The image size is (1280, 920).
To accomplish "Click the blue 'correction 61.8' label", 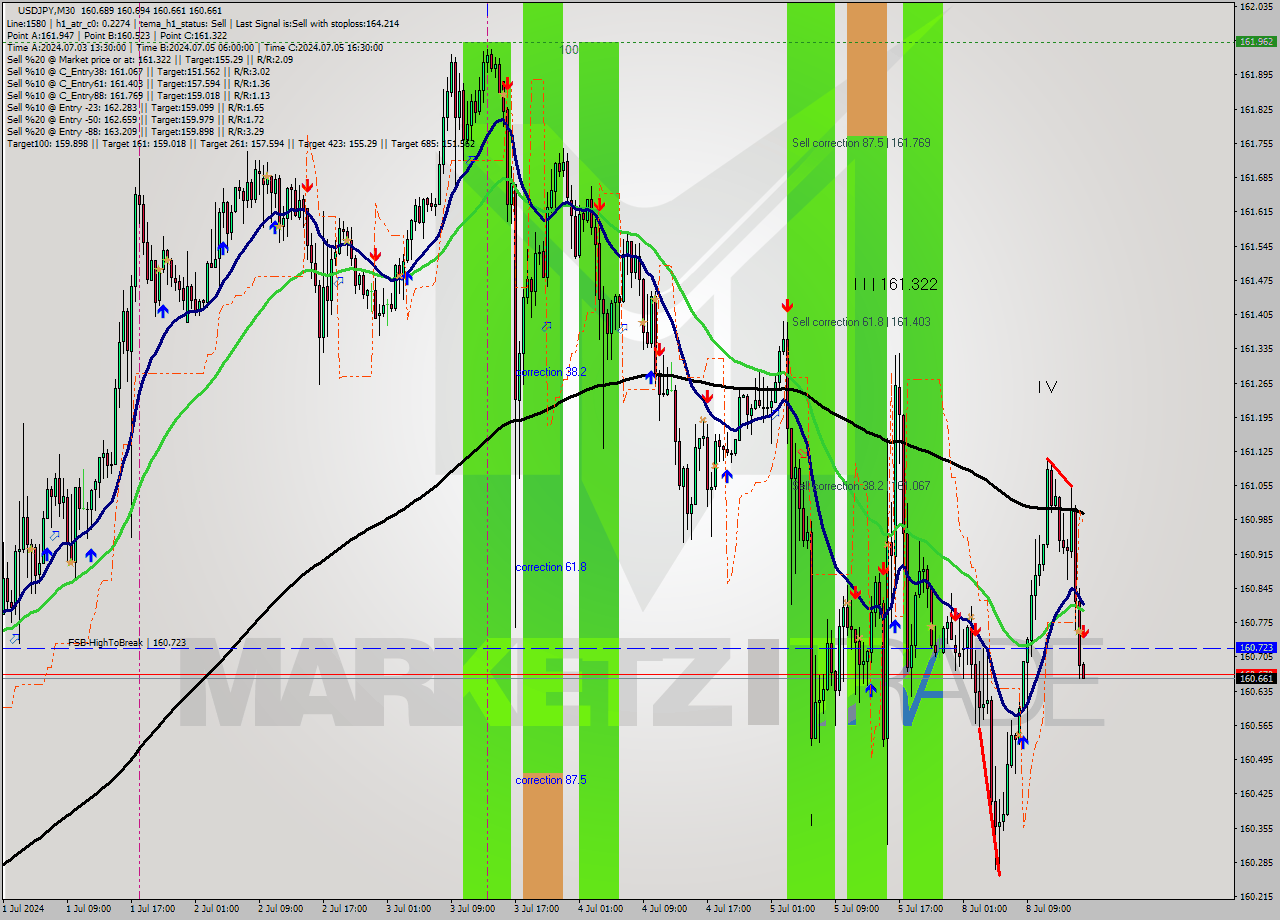I will [x=550, y=567].
